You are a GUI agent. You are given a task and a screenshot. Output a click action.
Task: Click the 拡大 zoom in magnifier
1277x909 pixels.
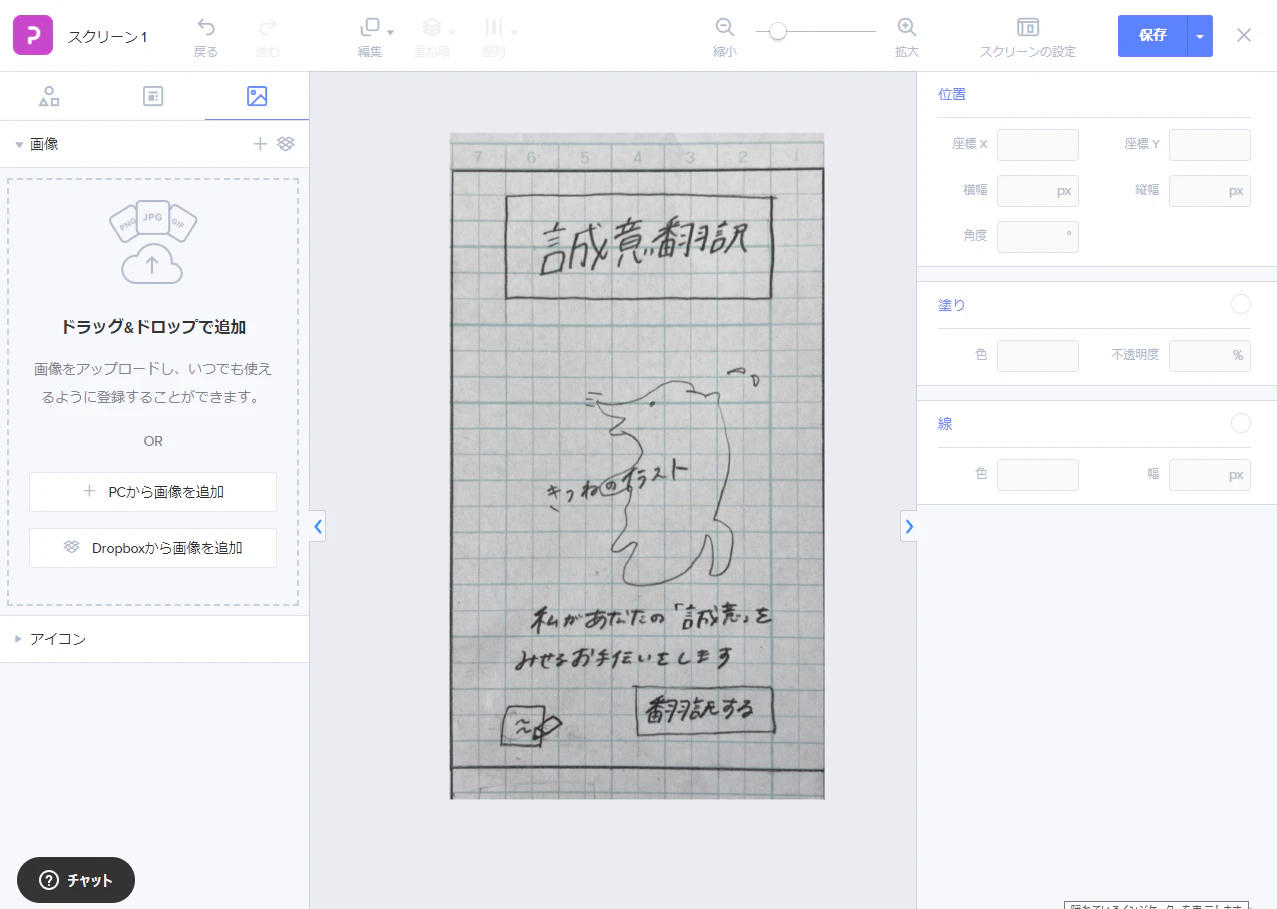[907, 27]
